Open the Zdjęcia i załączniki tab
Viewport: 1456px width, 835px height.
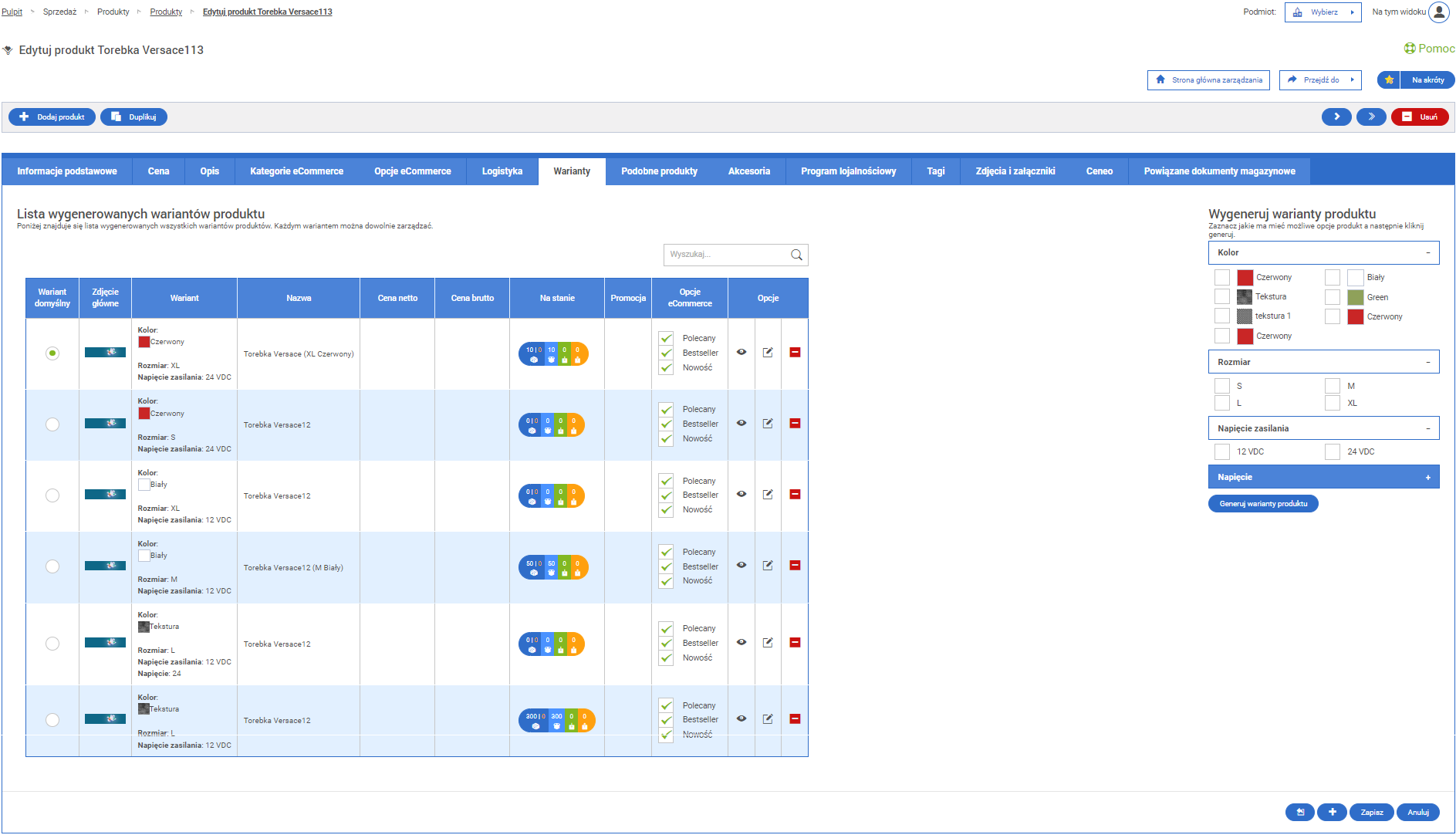[1015, 171]
